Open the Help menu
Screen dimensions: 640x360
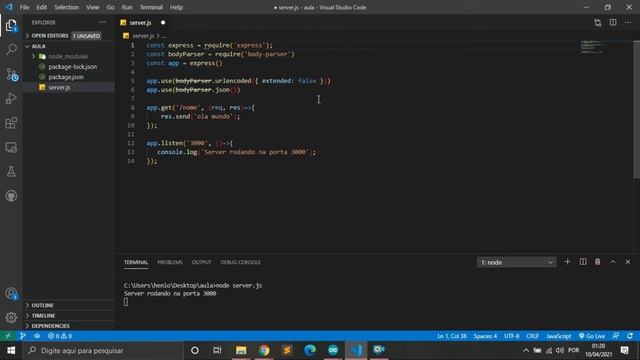point(176,7)
